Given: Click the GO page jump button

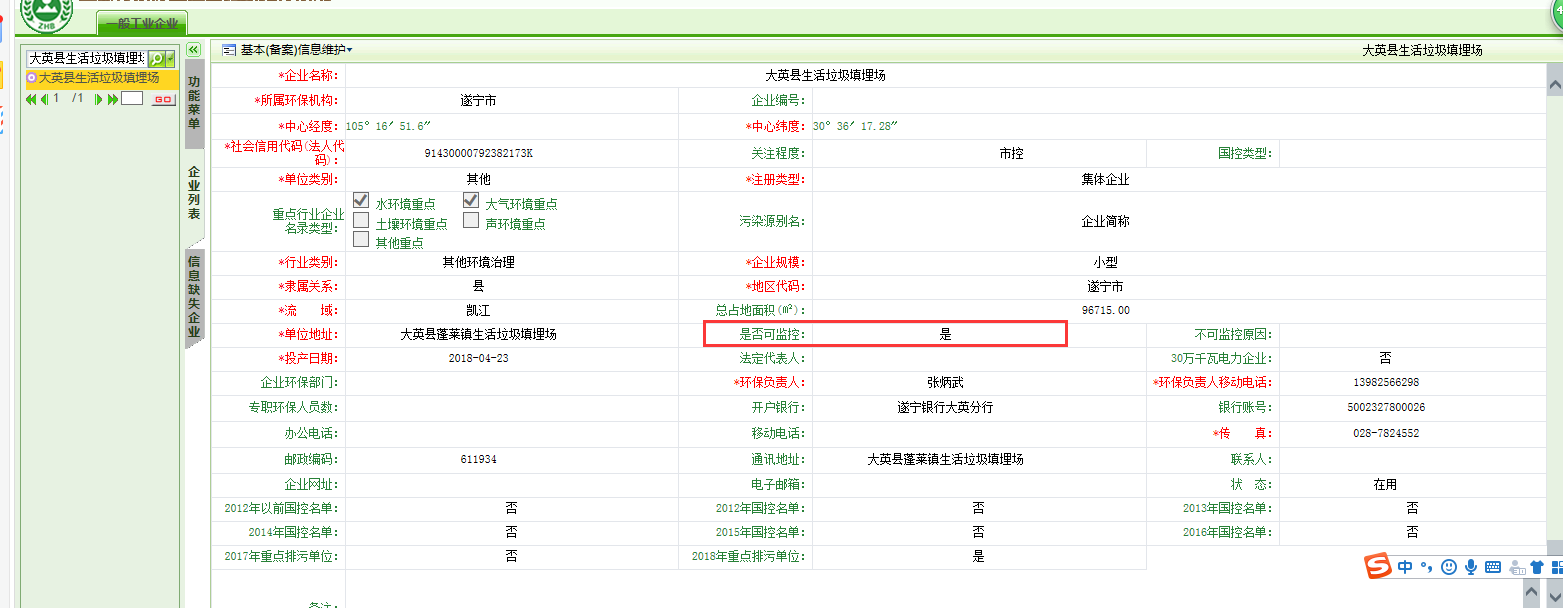Looking at the screenshot, I should coord(163,99).
